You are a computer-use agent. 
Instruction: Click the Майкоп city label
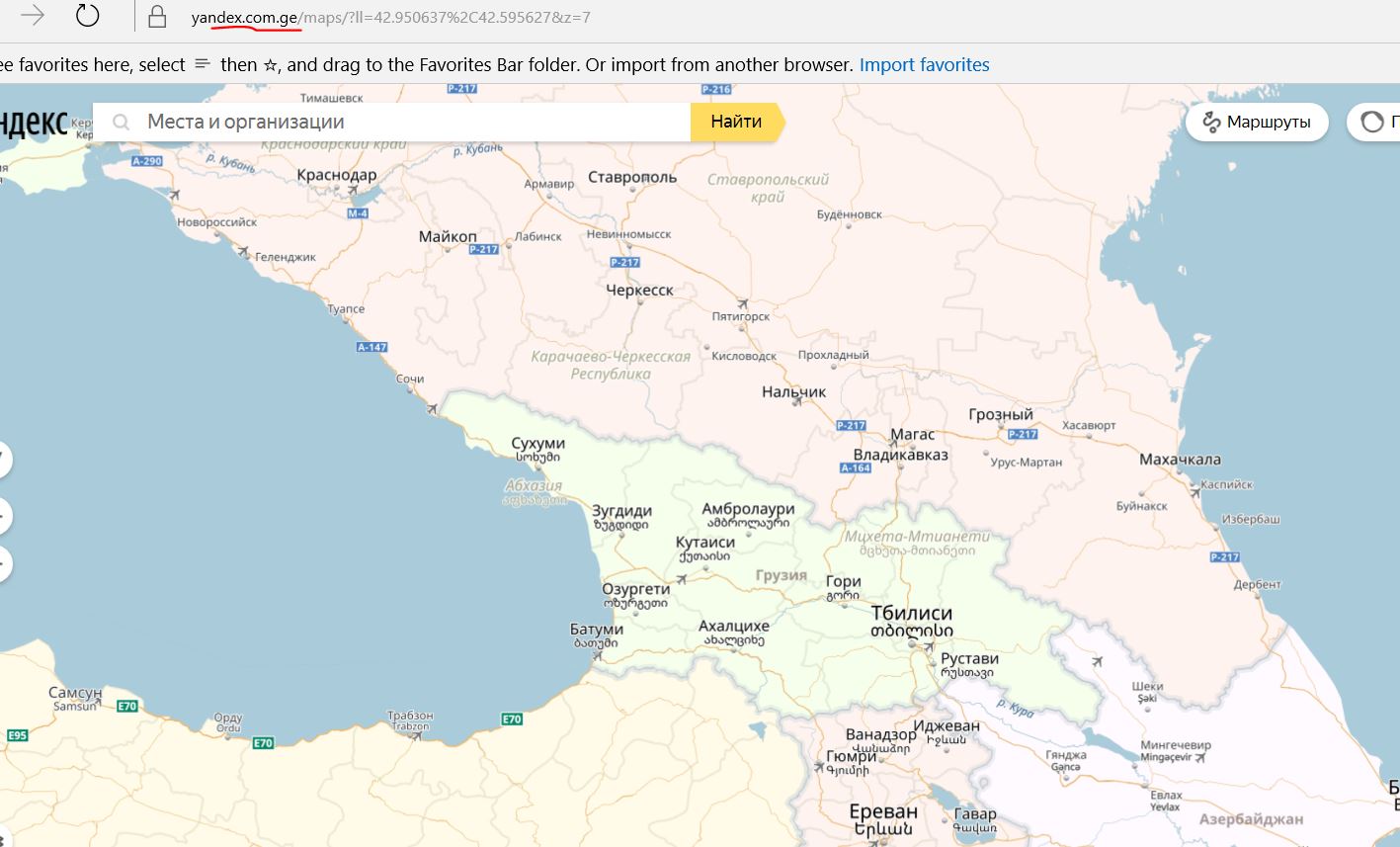[448, 237]
